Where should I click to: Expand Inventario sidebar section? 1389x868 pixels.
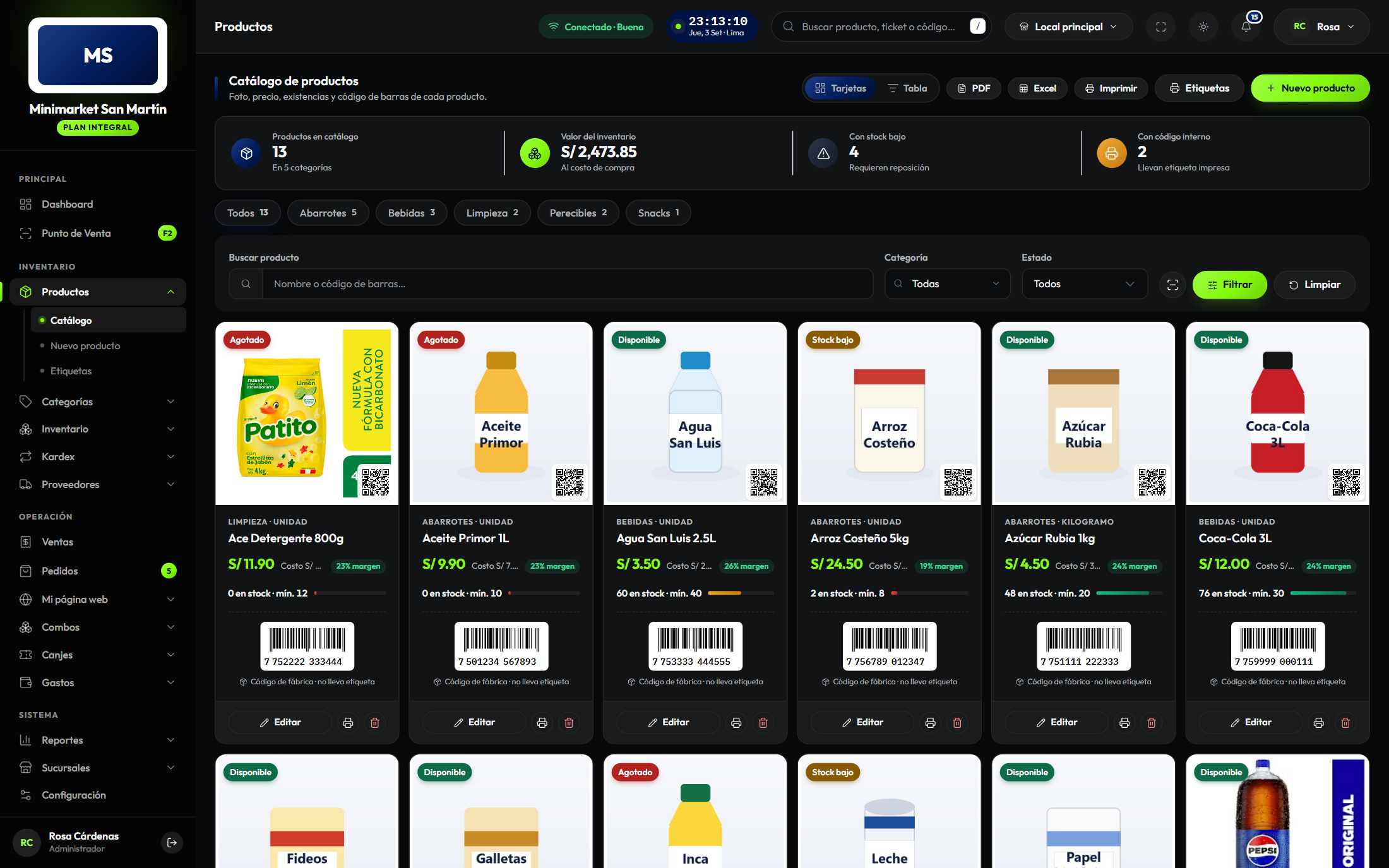(x=98, y=429)
